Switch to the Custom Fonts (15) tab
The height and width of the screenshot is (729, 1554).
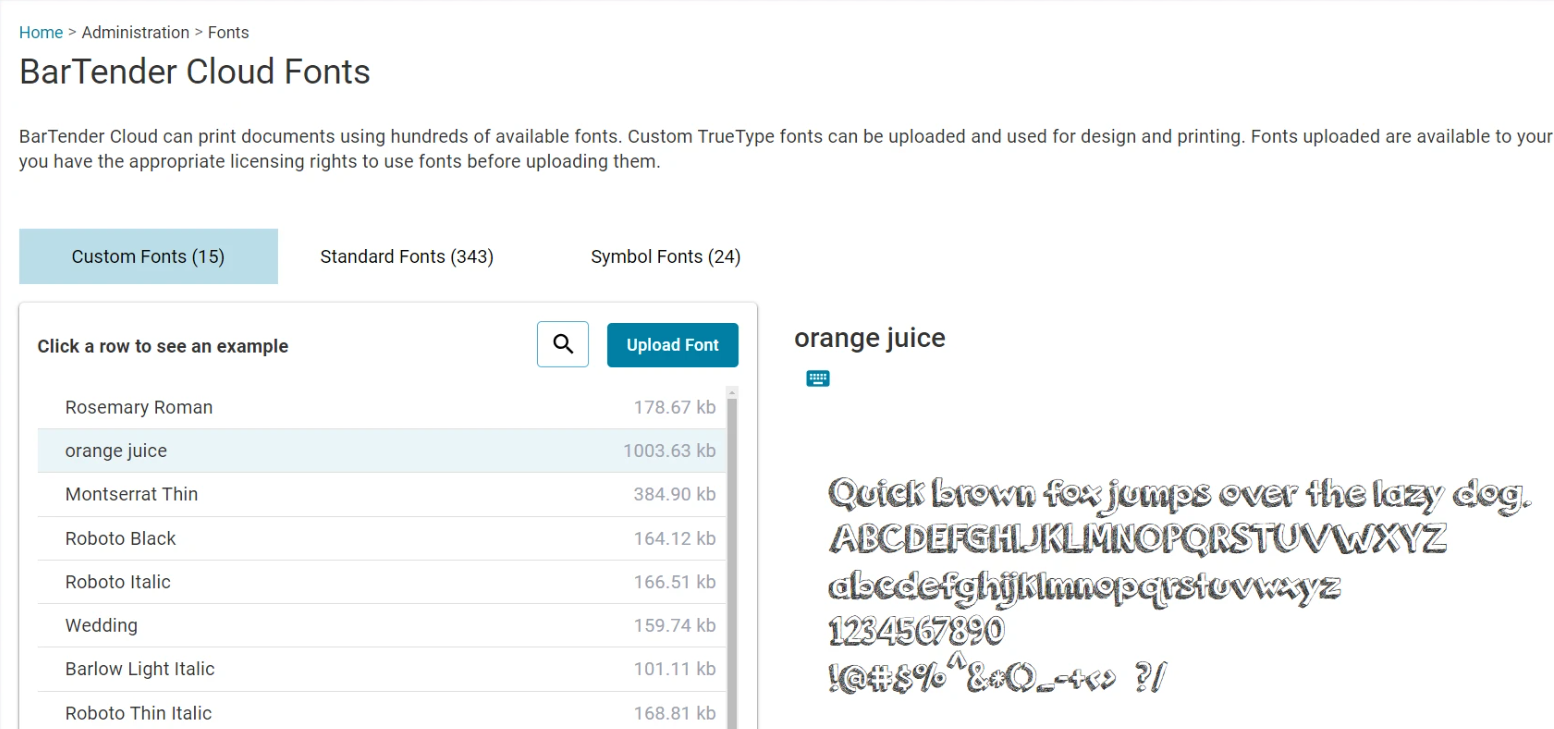(148, 257)
